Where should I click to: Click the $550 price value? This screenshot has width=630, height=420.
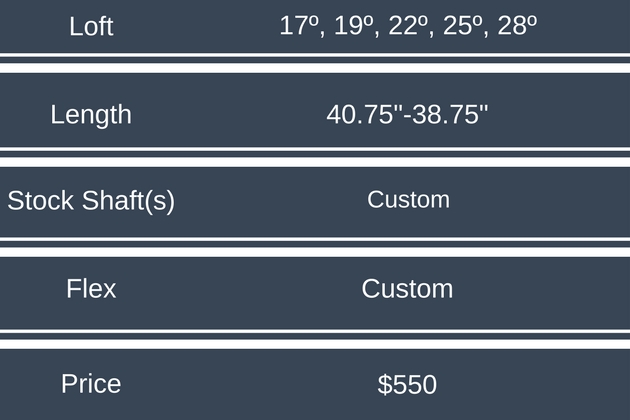[408, 384]
